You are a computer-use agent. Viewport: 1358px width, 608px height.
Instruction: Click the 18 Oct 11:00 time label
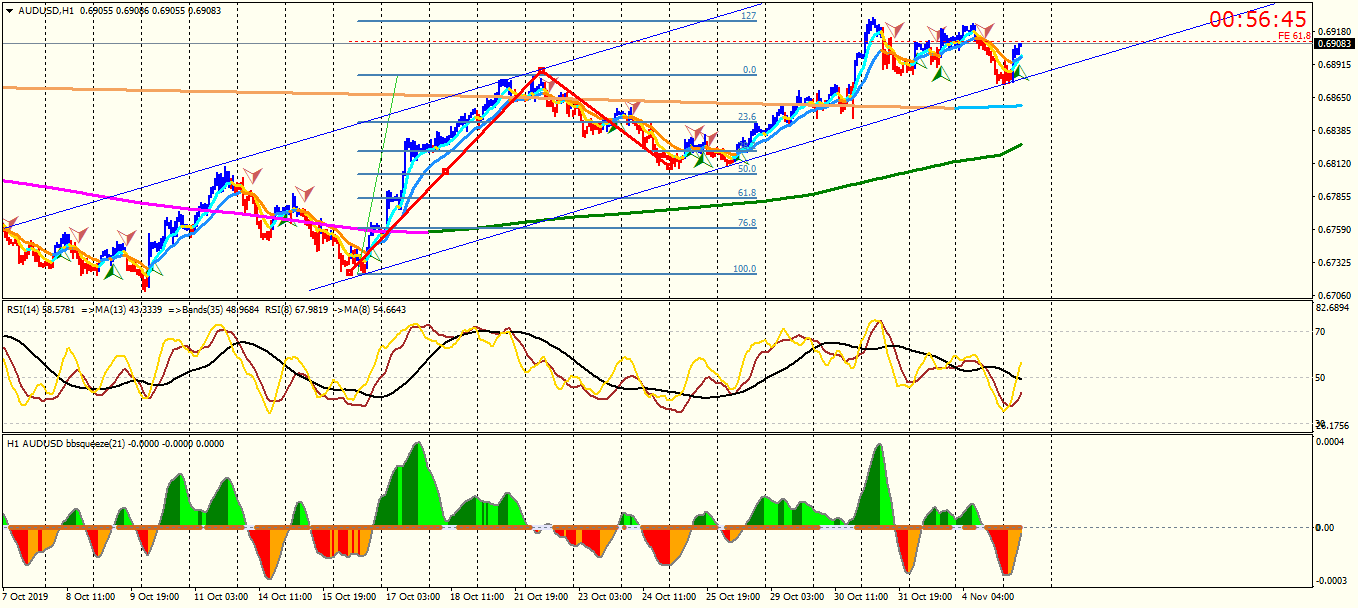pyautogui.click(x=477, y=597)
